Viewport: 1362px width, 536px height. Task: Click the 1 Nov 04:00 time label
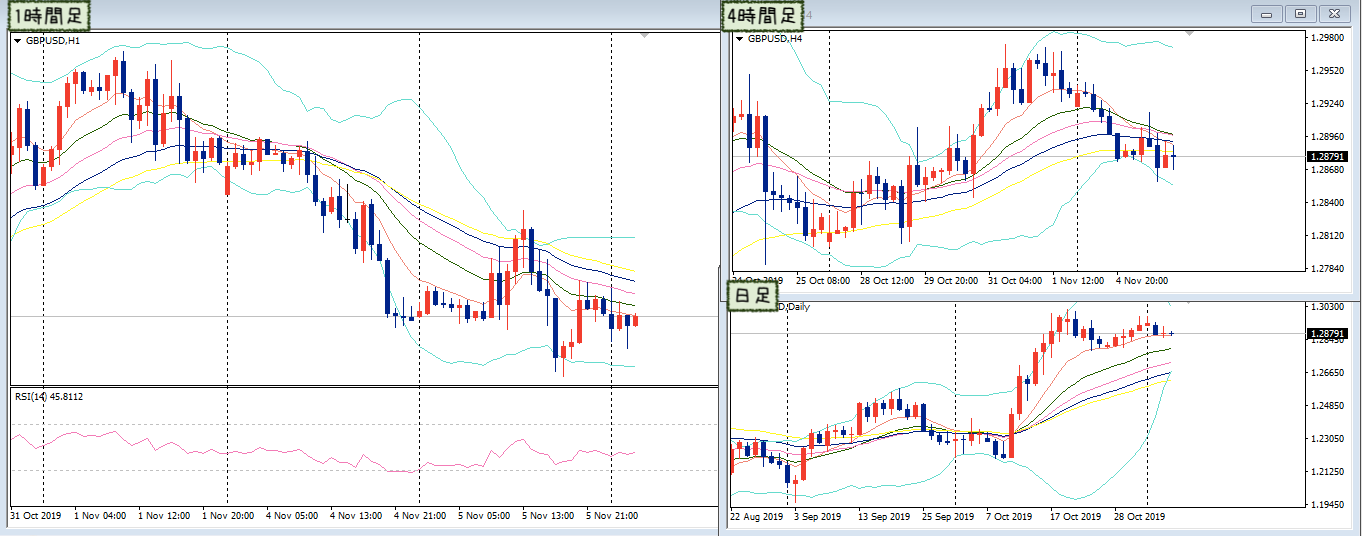tap(100, 516)
